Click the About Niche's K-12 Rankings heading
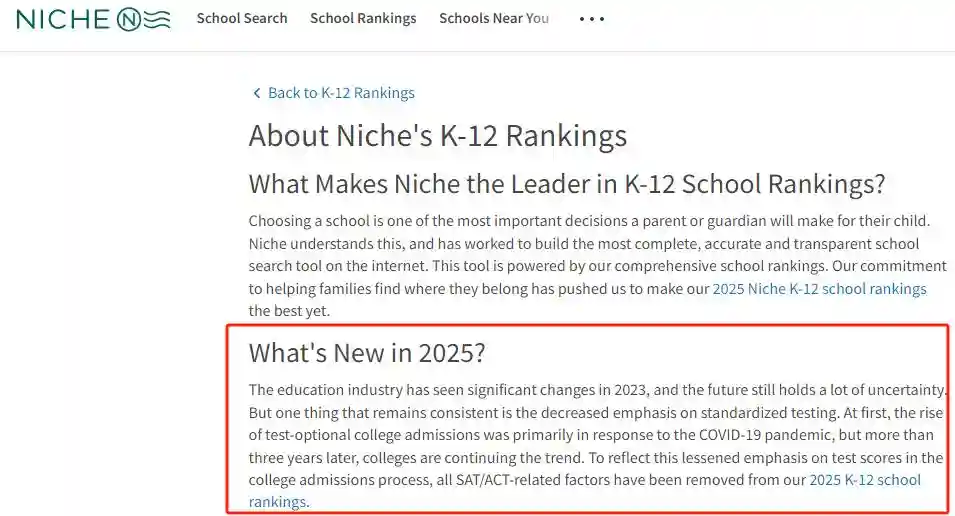Viewport: 955px width, 516px height. point(438,136)
